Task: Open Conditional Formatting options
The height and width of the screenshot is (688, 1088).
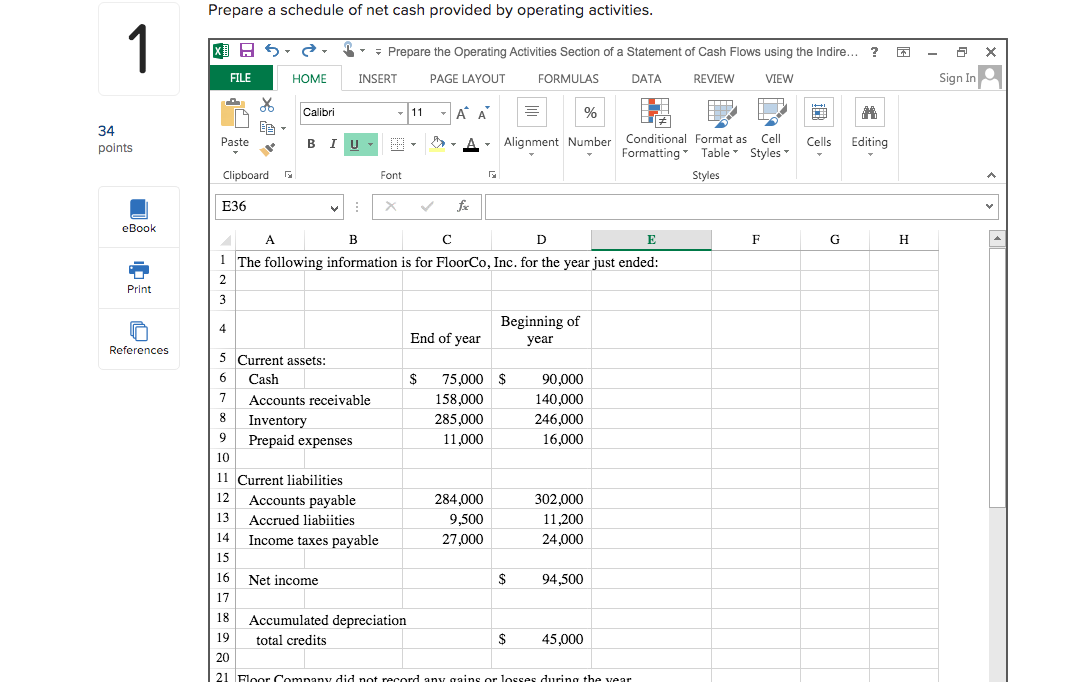Action: (655, 130)
